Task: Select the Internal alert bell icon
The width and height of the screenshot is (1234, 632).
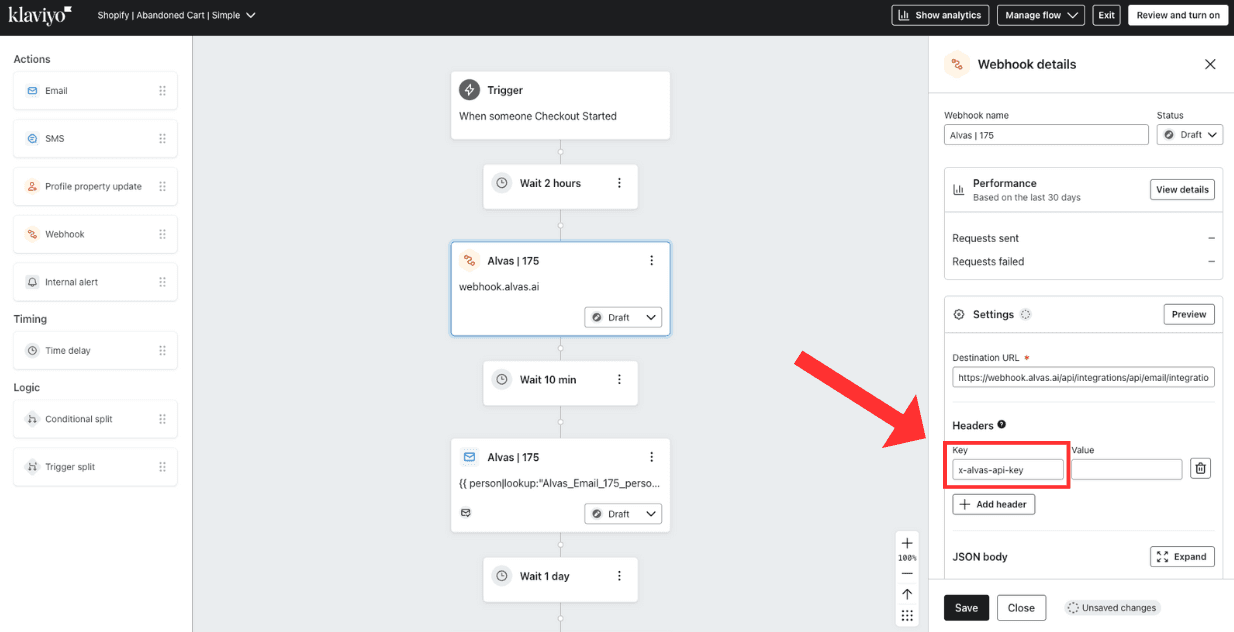Action: click(32, 282)
